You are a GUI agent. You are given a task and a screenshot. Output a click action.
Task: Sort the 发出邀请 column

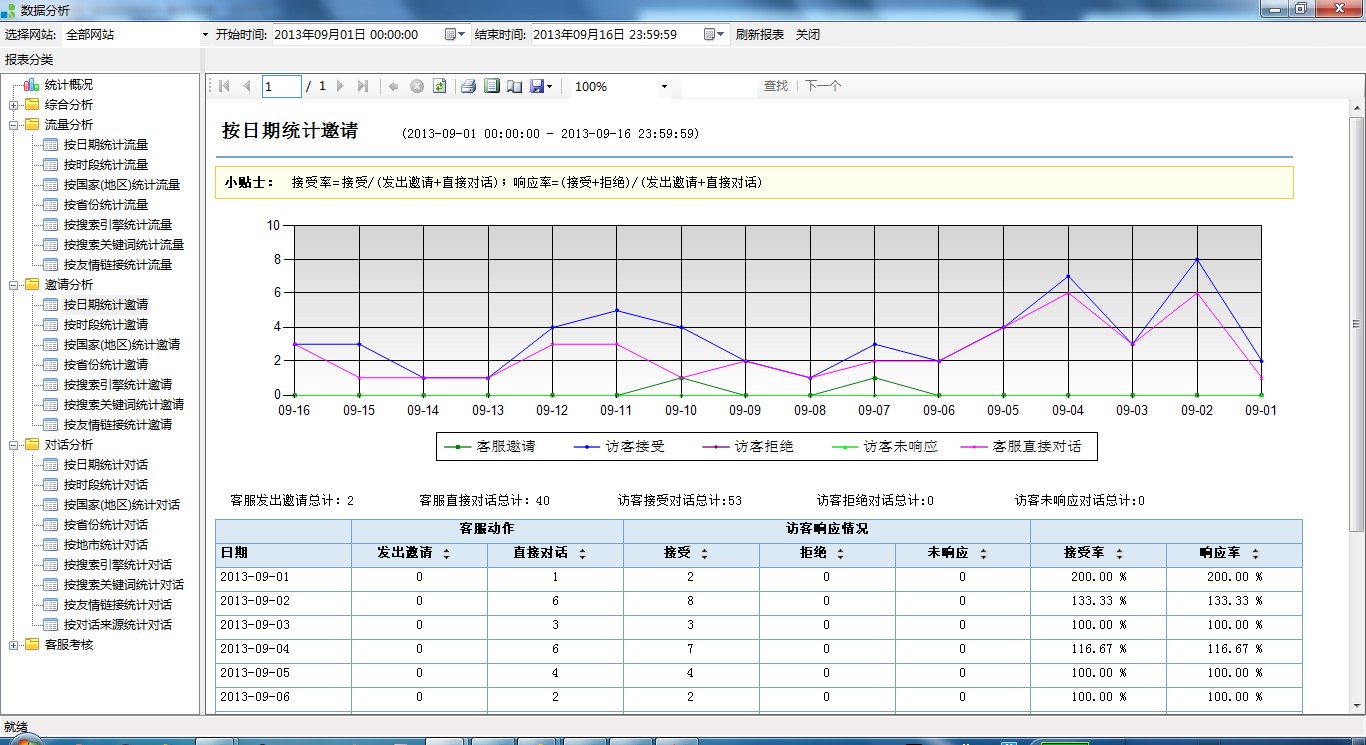pyautogui.click(x=446, y=553)
